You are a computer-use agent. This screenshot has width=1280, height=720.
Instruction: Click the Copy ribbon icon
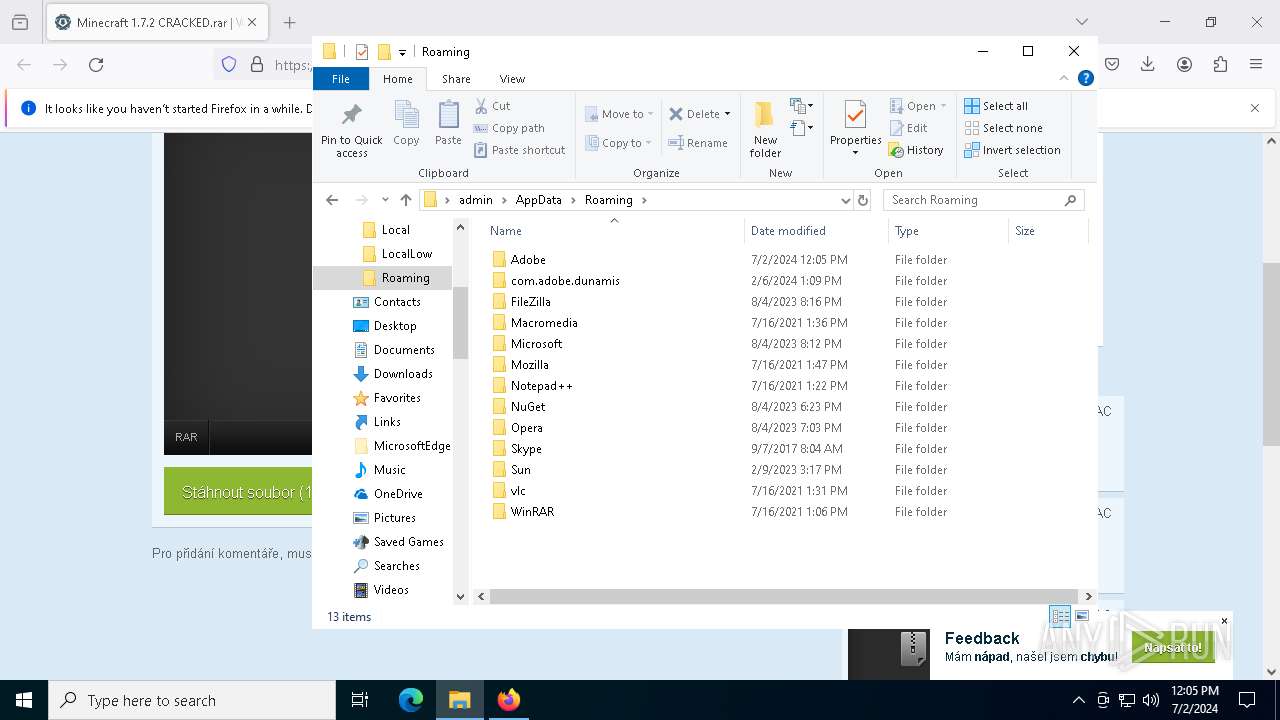point(406,124)
